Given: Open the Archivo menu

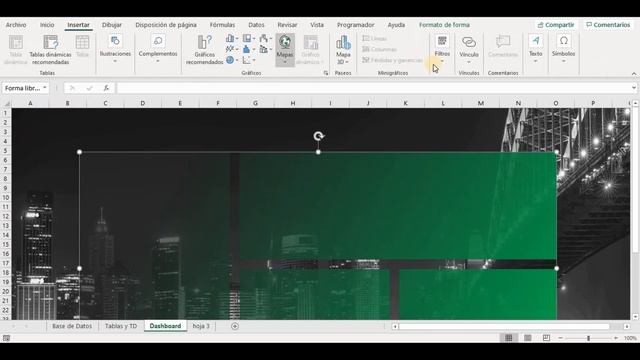Looking at the screenshot, I should click(x=16, y=25).
